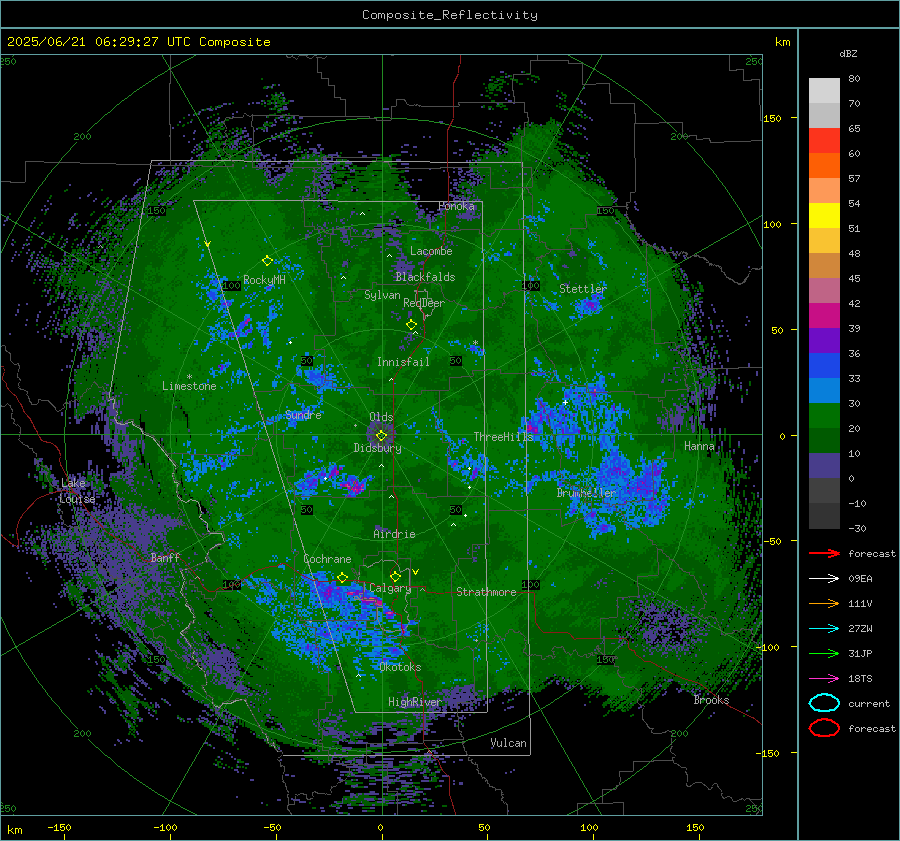This screenshot has height=841, width=900.
Task: Click the Lacombe town label
Action: coord(431,251)
